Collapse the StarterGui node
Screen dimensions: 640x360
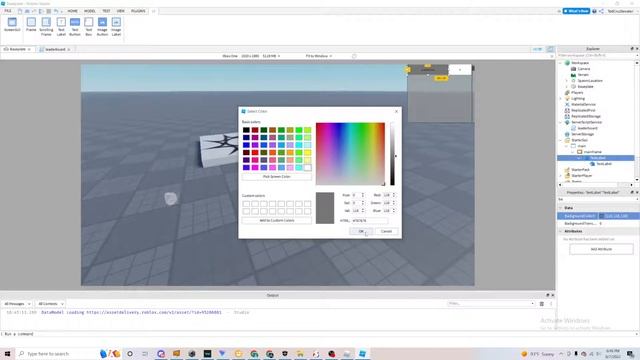(560, 140)
